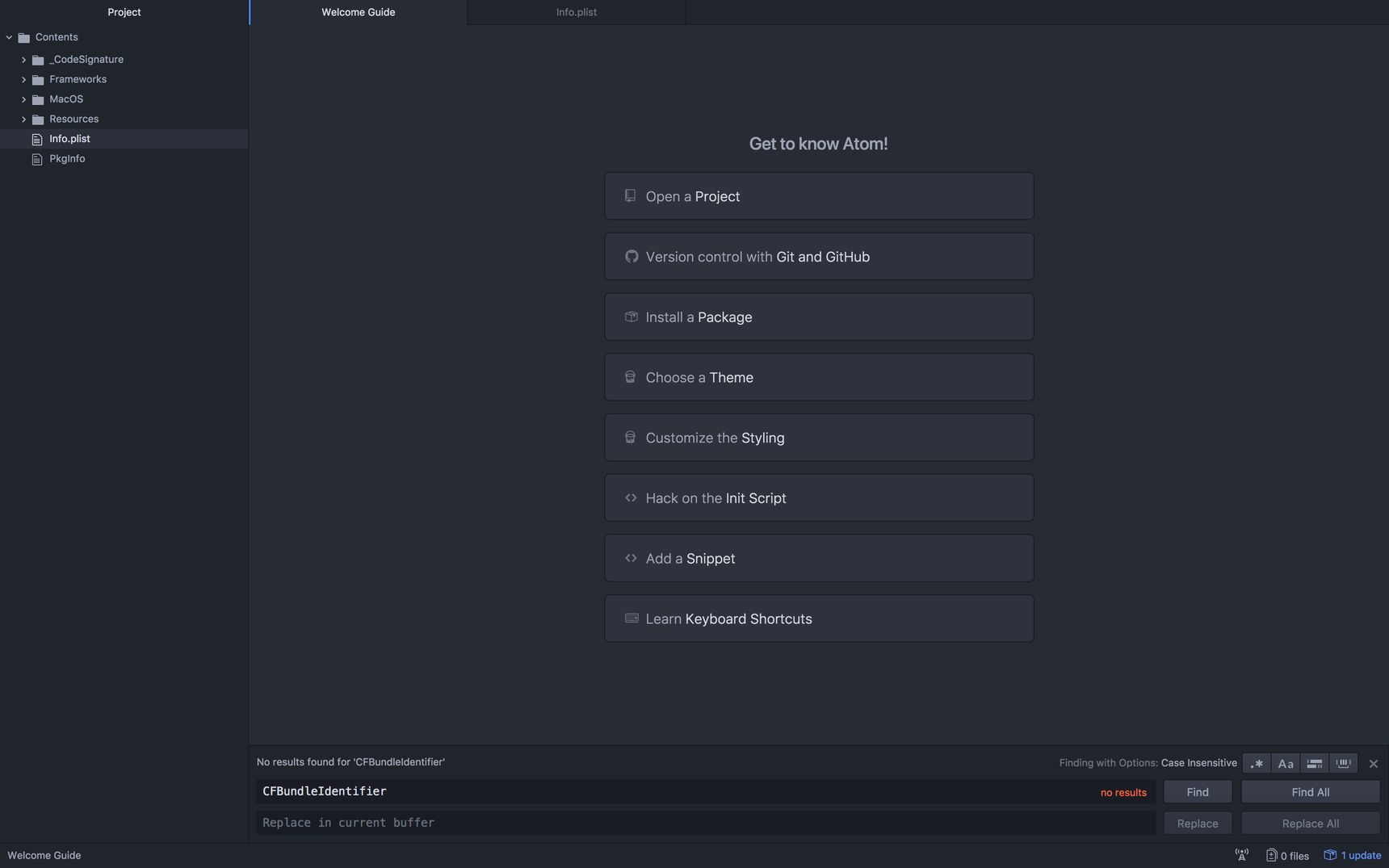Focus the Replace in current buffer field
1389x868 pixels.
(x=706, y=824)
